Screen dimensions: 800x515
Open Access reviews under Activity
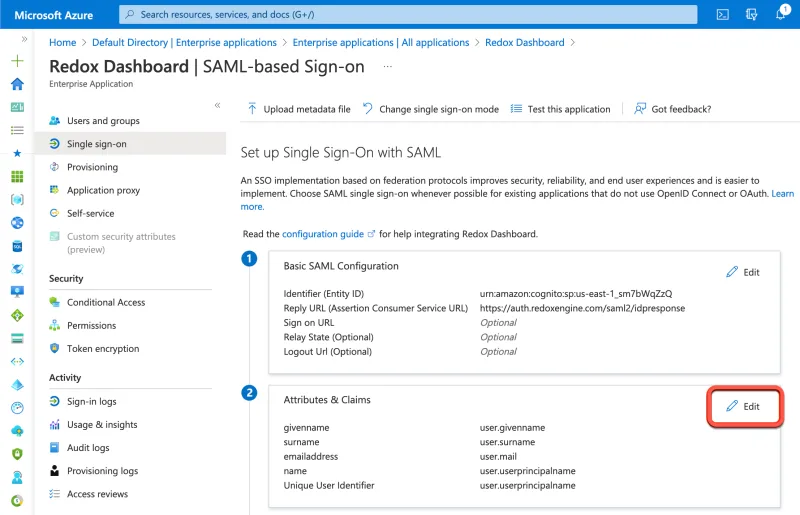point(97,494)
